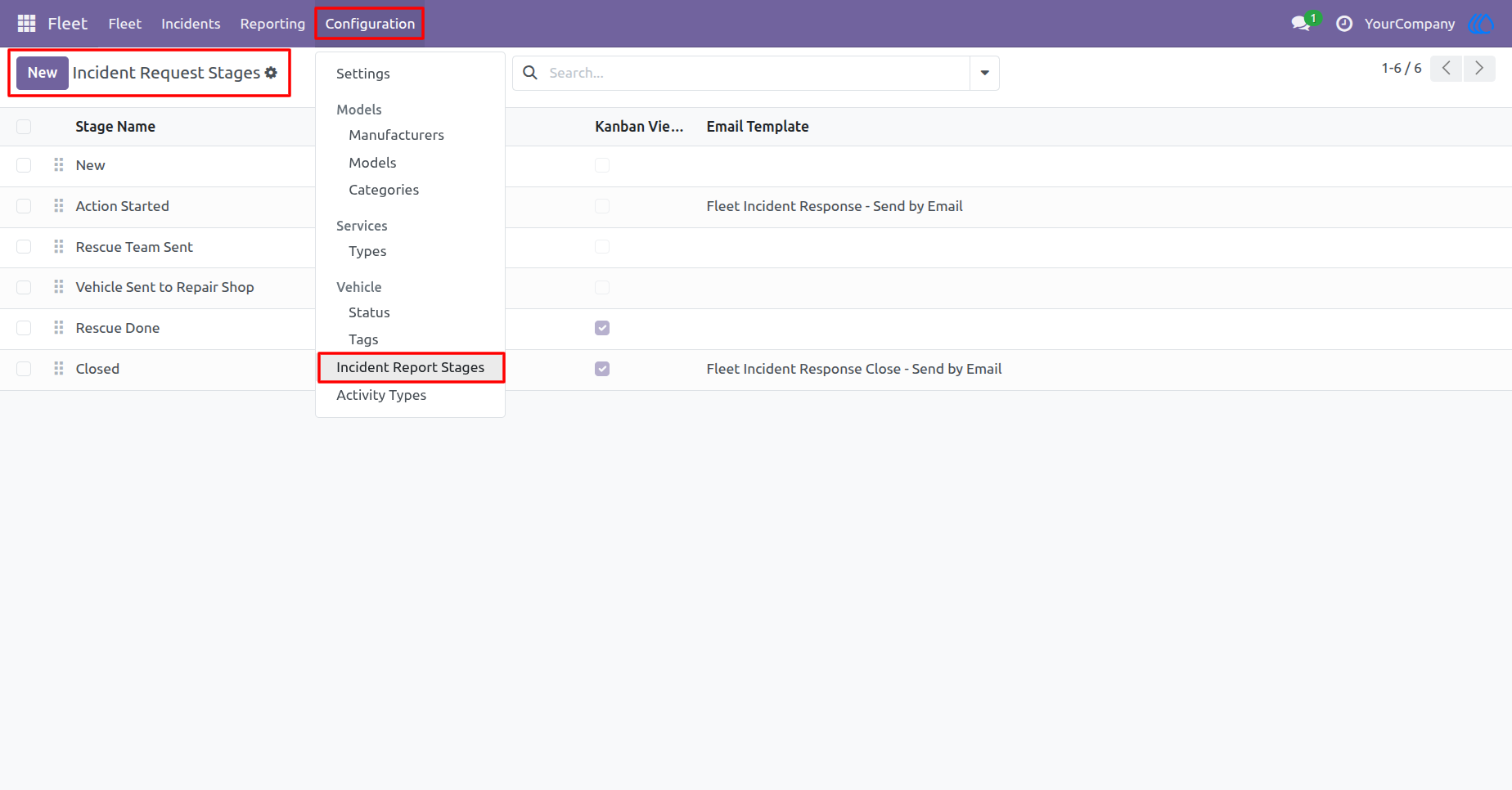This screenshot has height=790, width=1512.
Task: Open the Fleet top menu item
Action: coord(124,24)
